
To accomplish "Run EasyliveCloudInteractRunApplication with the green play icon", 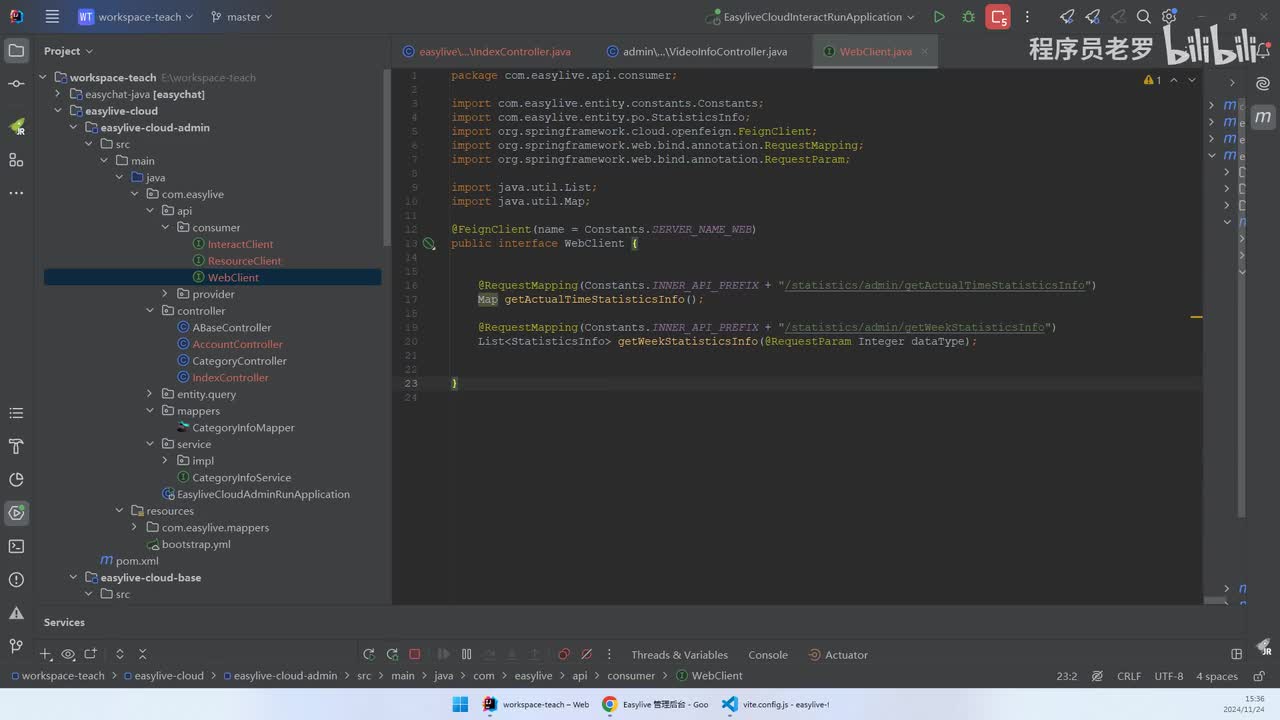I will point(938,17).
